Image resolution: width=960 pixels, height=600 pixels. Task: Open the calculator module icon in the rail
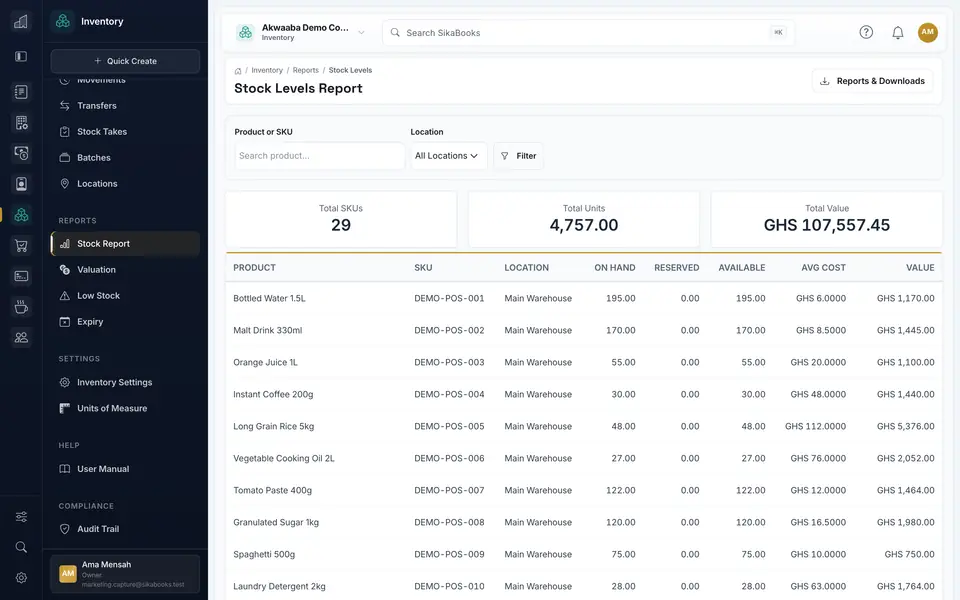(21, 122)
